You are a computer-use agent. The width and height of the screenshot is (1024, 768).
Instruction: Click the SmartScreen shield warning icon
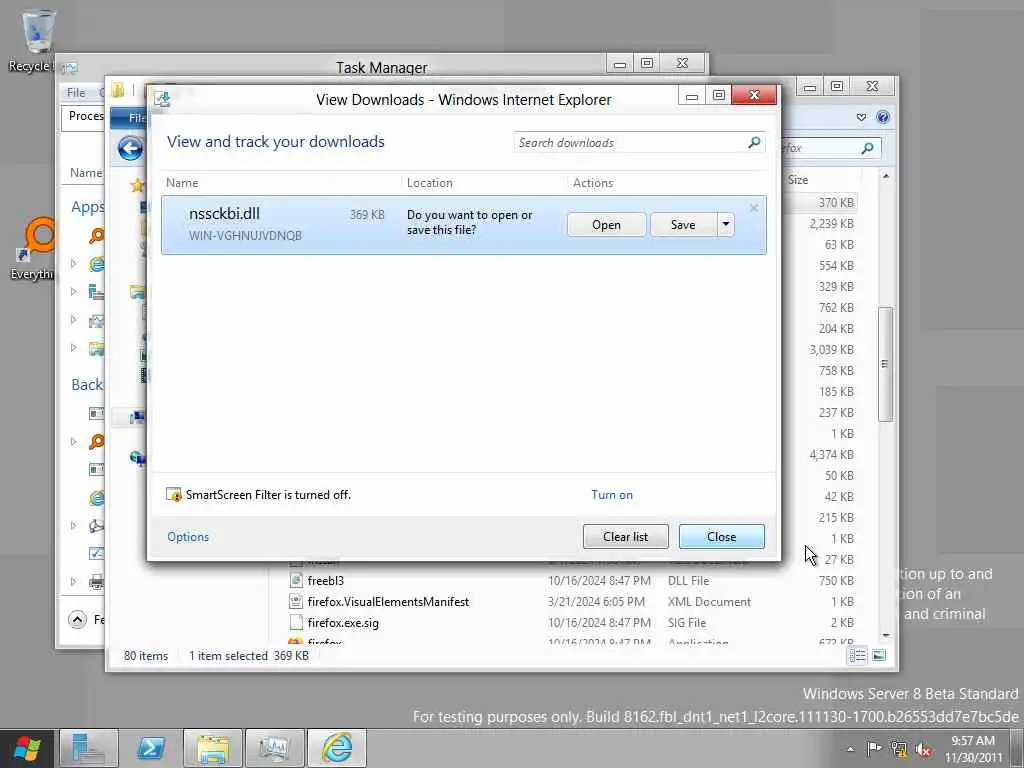(174, 495)
